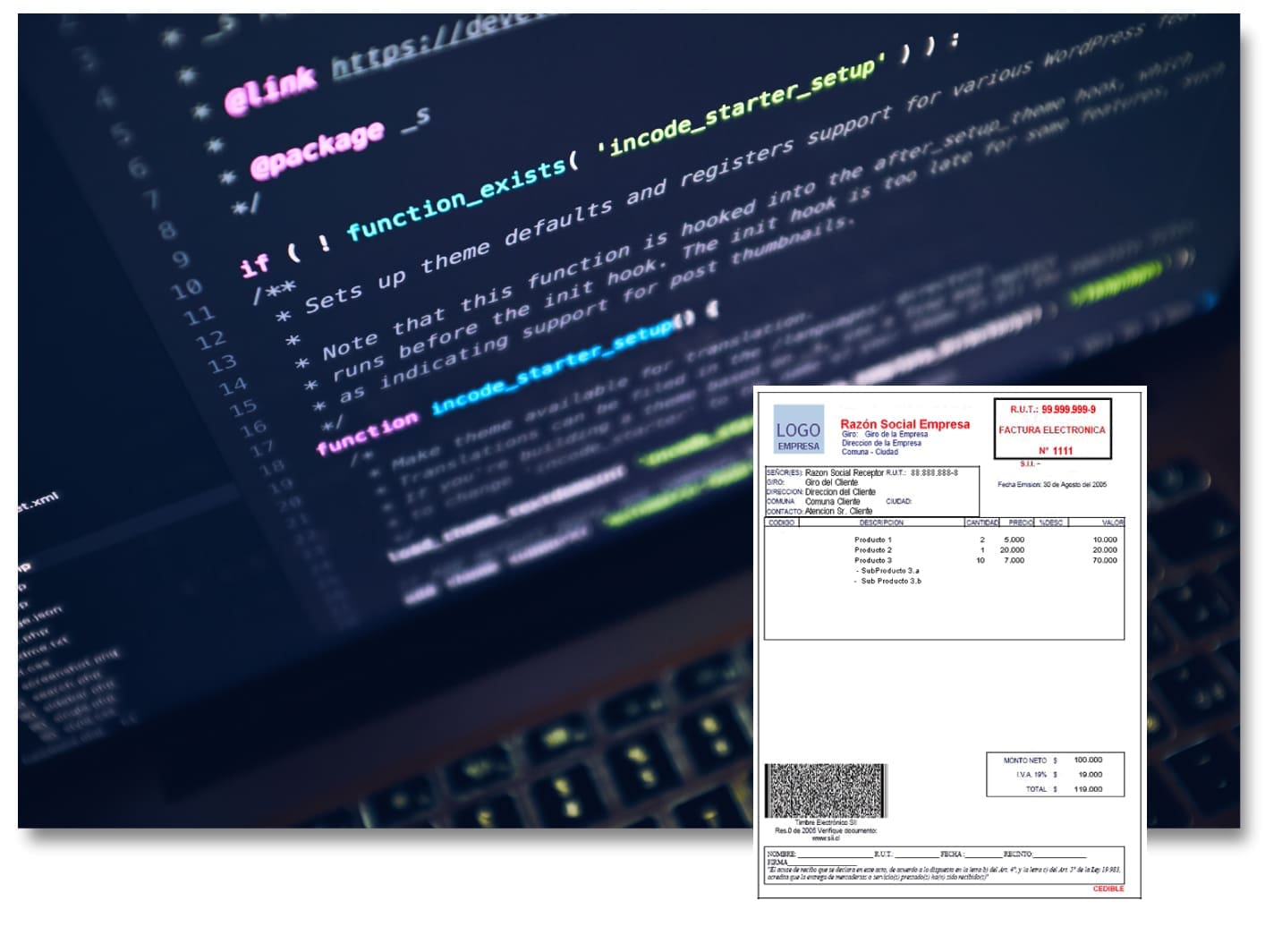Click the pink 'function' keyword
1282x952 pixels.
click(367, 434)
